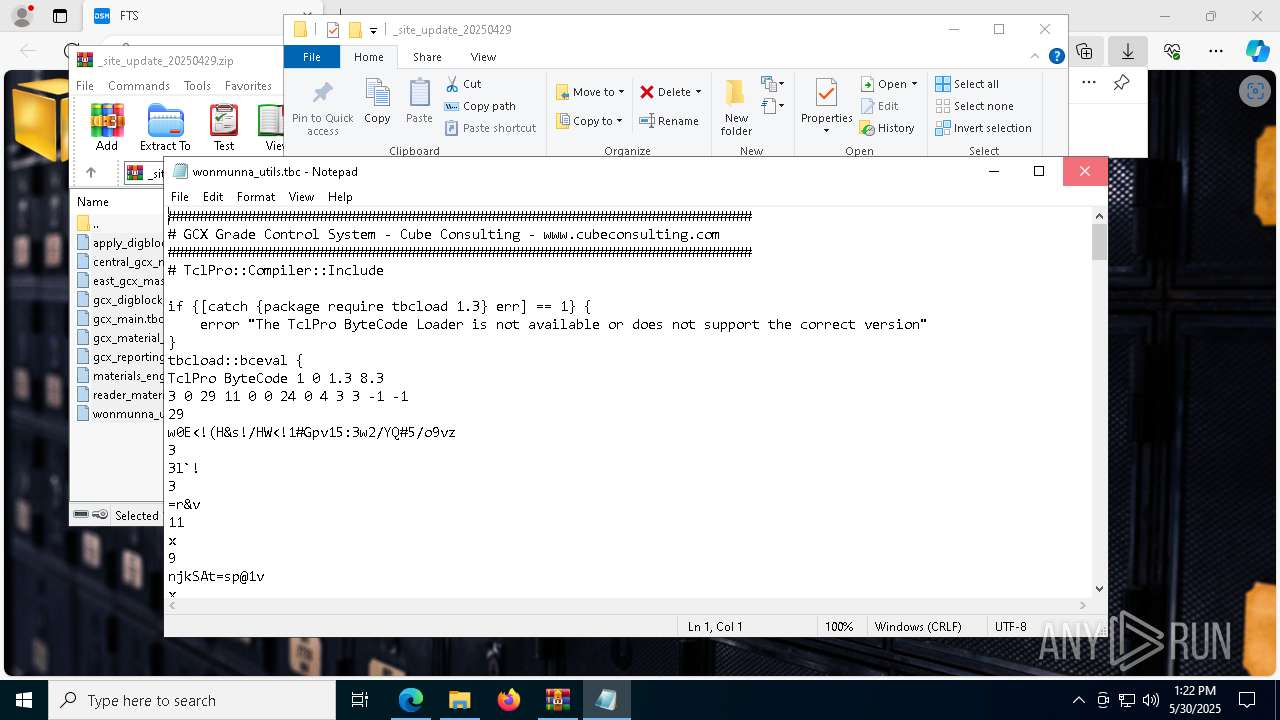Open Task View on taskbar

pos(360,700)
